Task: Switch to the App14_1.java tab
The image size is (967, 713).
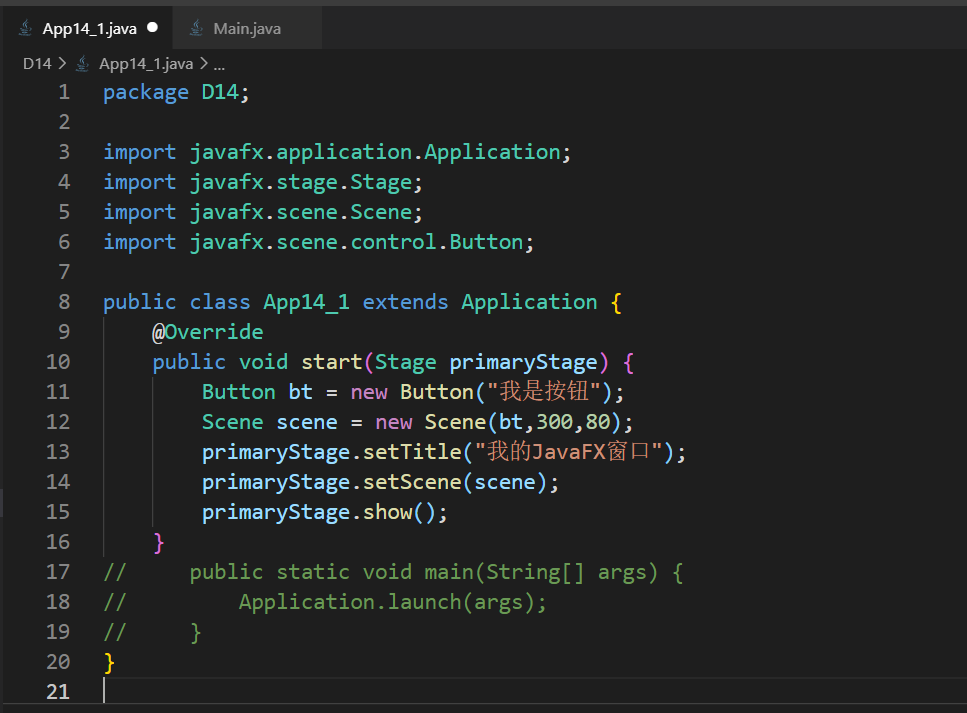Action: [89, 28]
